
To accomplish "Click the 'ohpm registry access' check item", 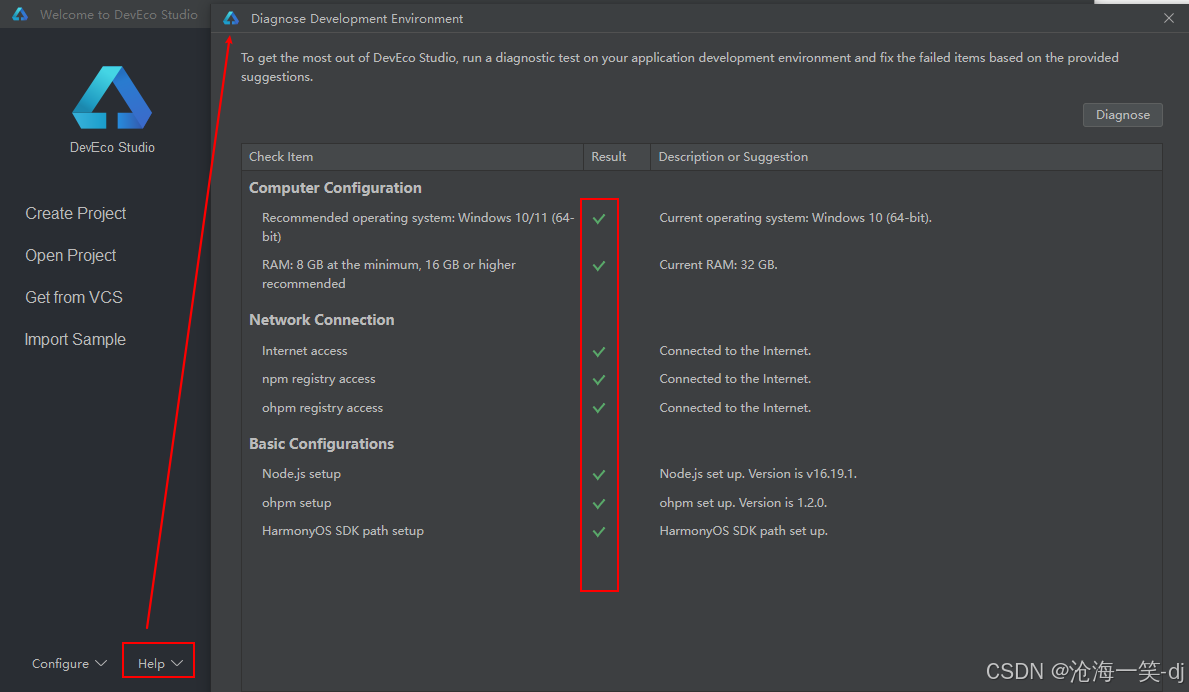I will 322,408.
